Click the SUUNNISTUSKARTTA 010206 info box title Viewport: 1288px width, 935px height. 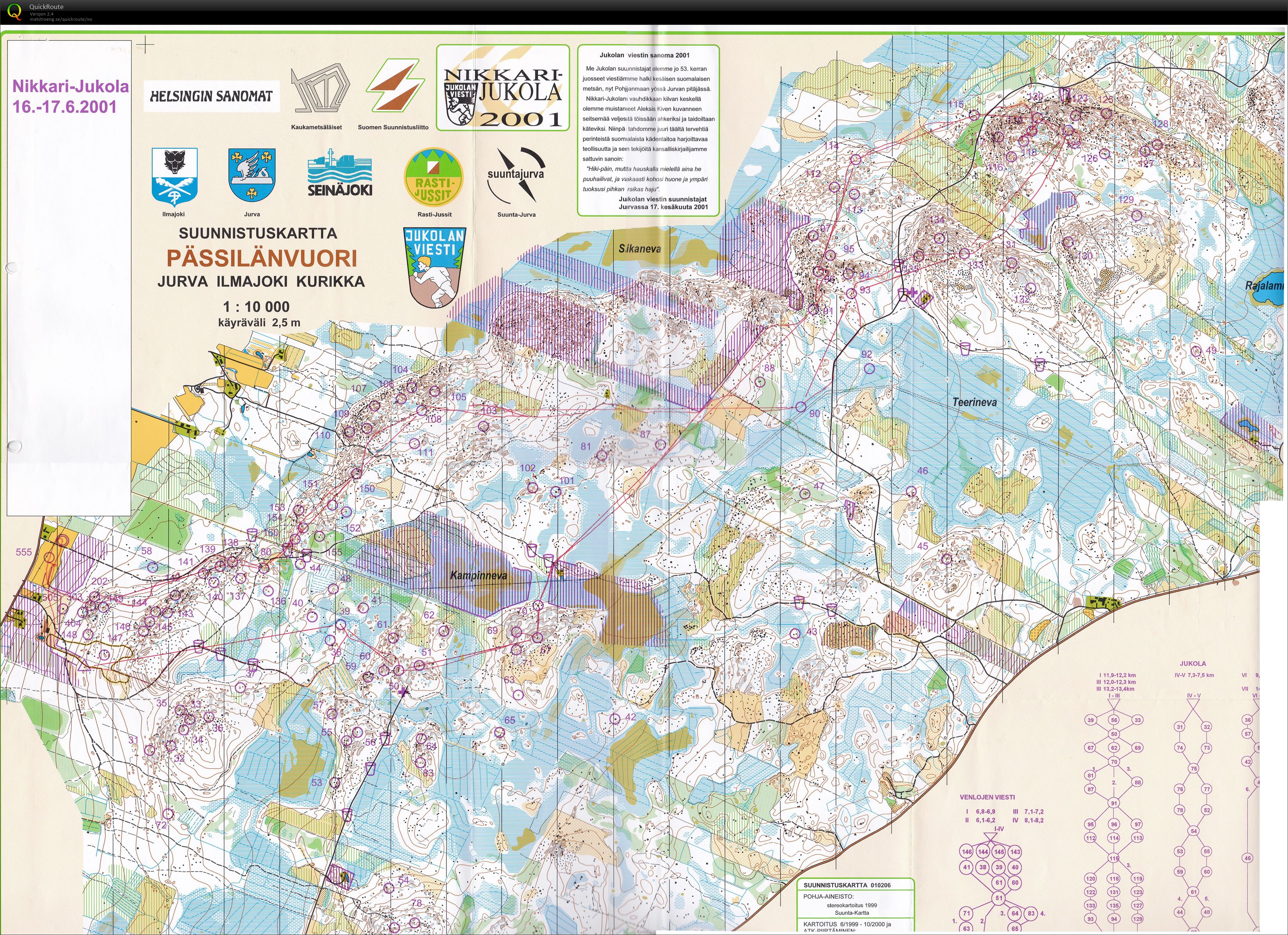[x=847, y=885]
